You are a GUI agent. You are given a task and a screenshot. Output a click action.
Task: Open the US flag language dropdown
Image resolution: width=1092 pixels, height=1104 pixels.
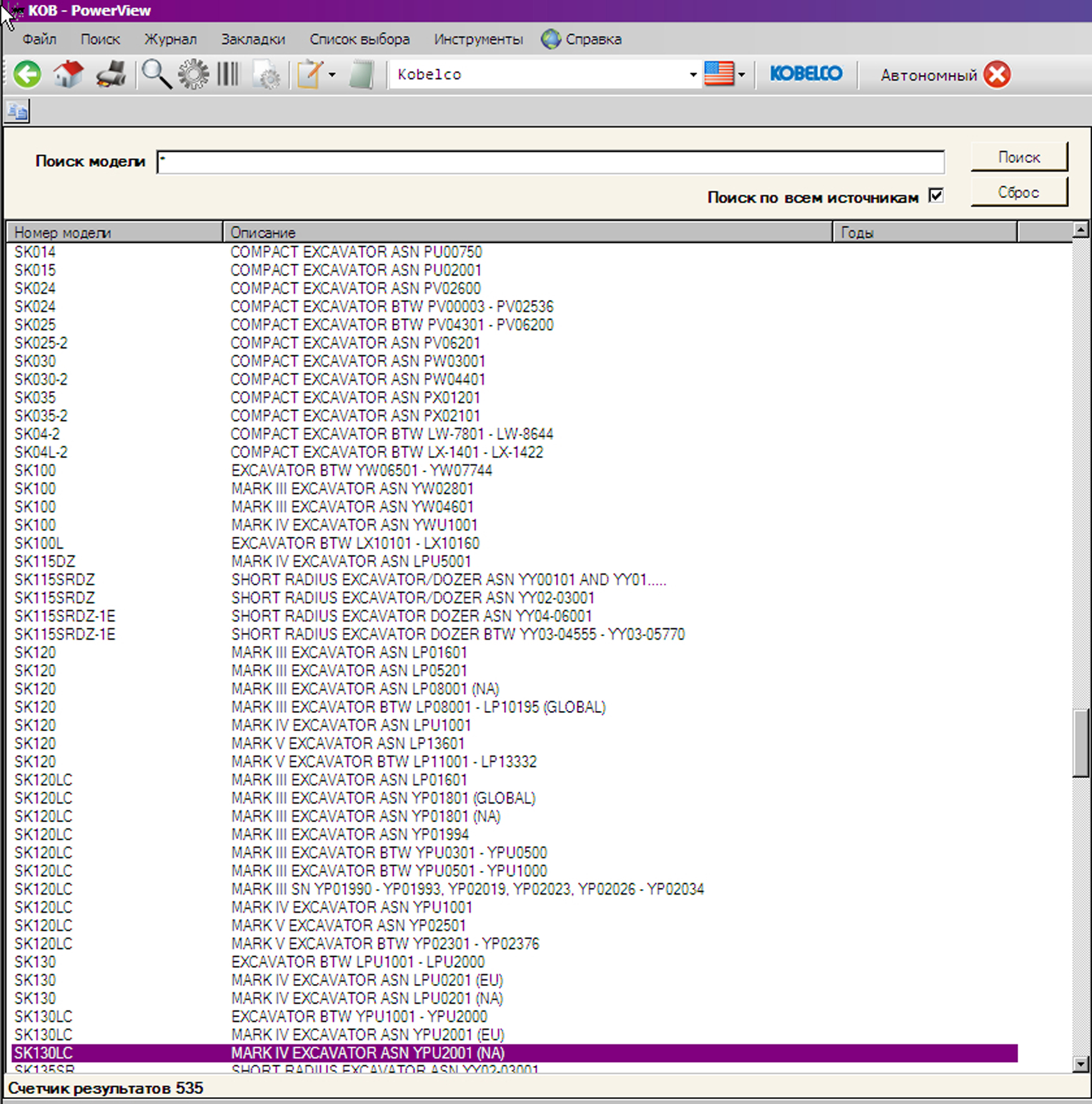tap(742, 75)
